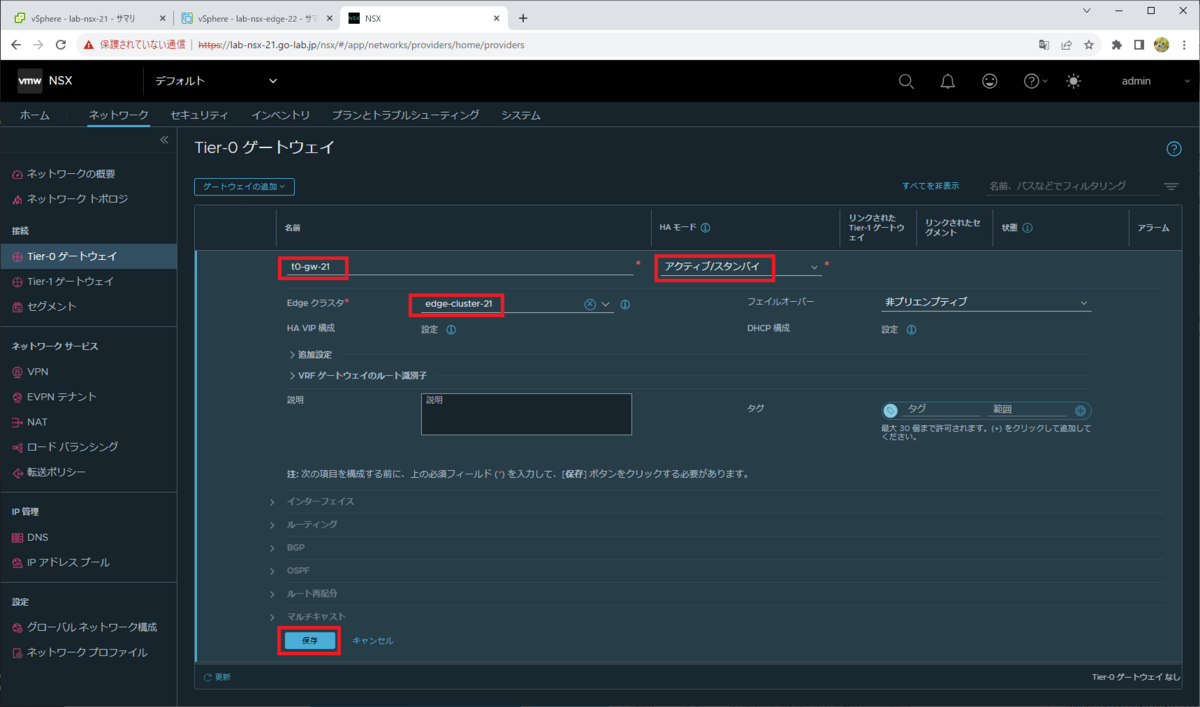Open ネットワーク トポロジ in sidebar
Viewport: 1200px width, 707px height.
tap(77, 199)
